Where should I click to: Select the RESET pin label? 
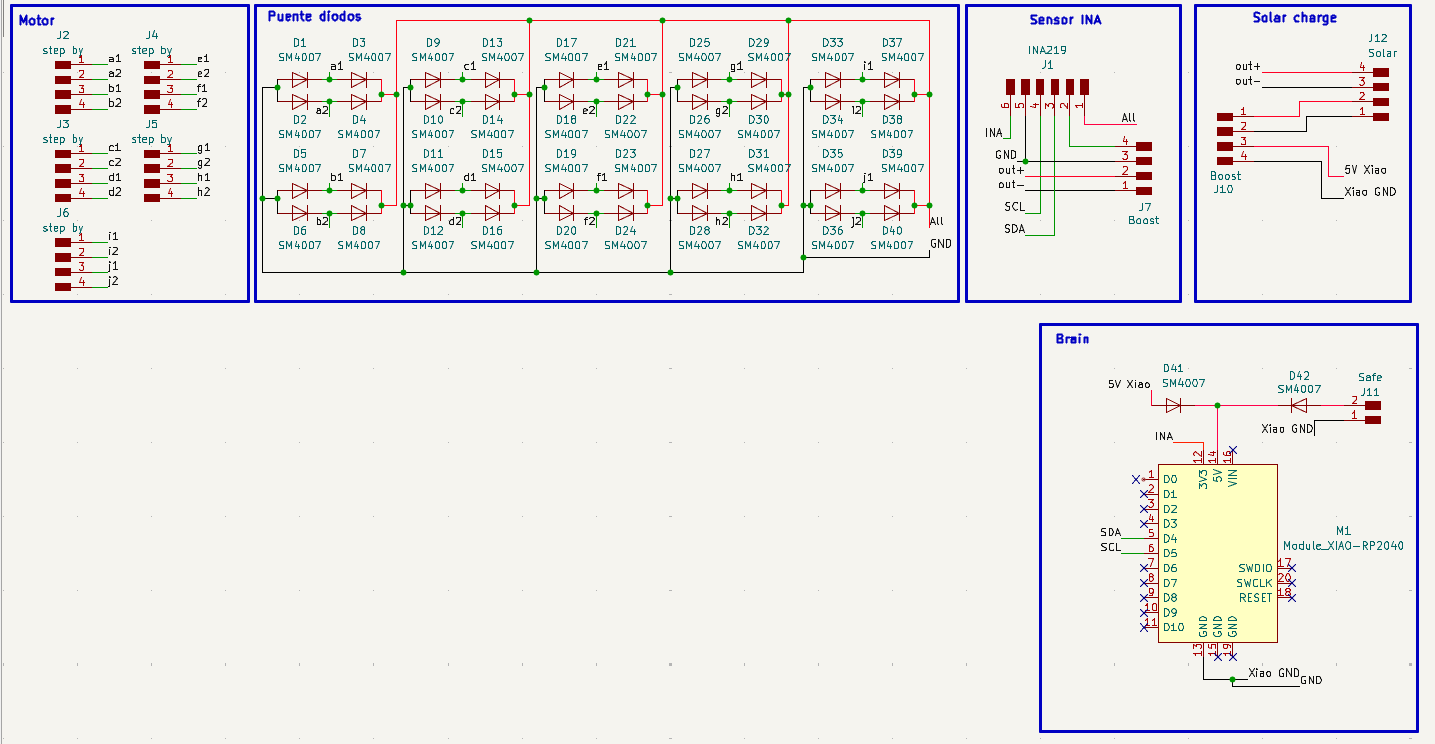point(1256,598)
